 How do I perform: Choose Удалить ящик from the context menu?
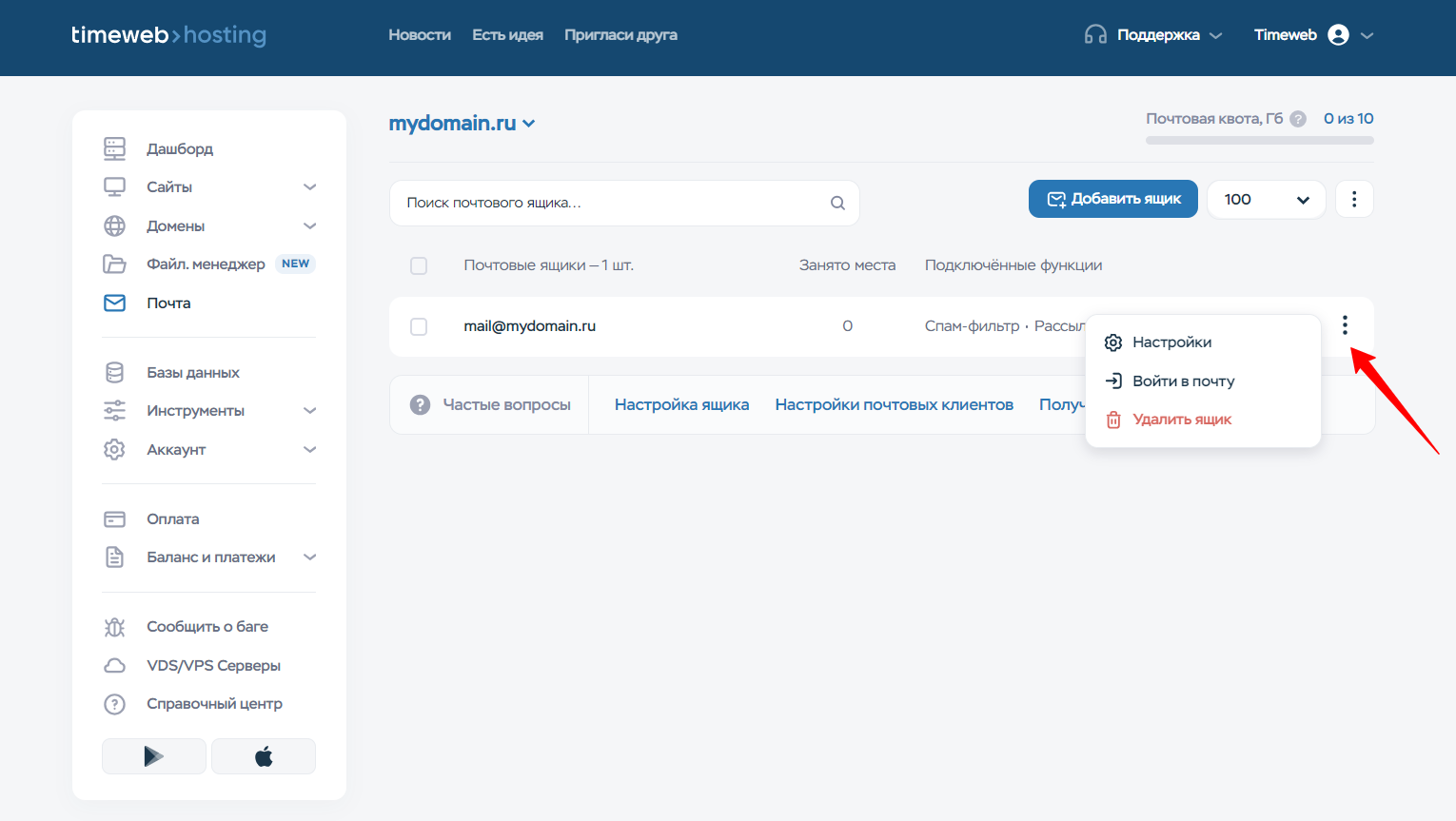pos(1181,420)
